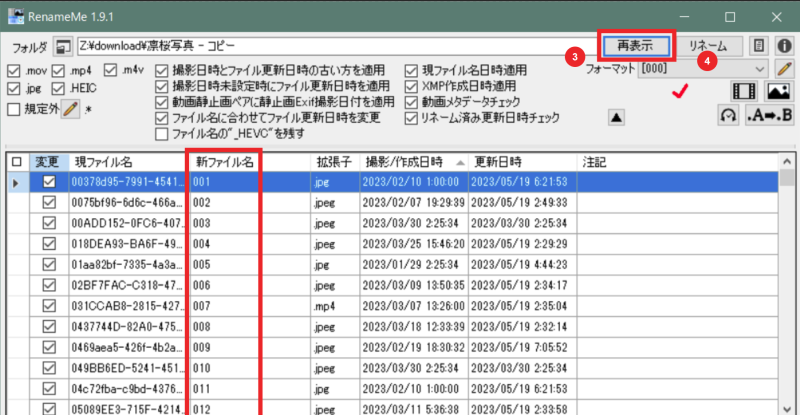
Task: Toggle XMP作成日時適用 checkbox
Action: (x=411, y=86)
